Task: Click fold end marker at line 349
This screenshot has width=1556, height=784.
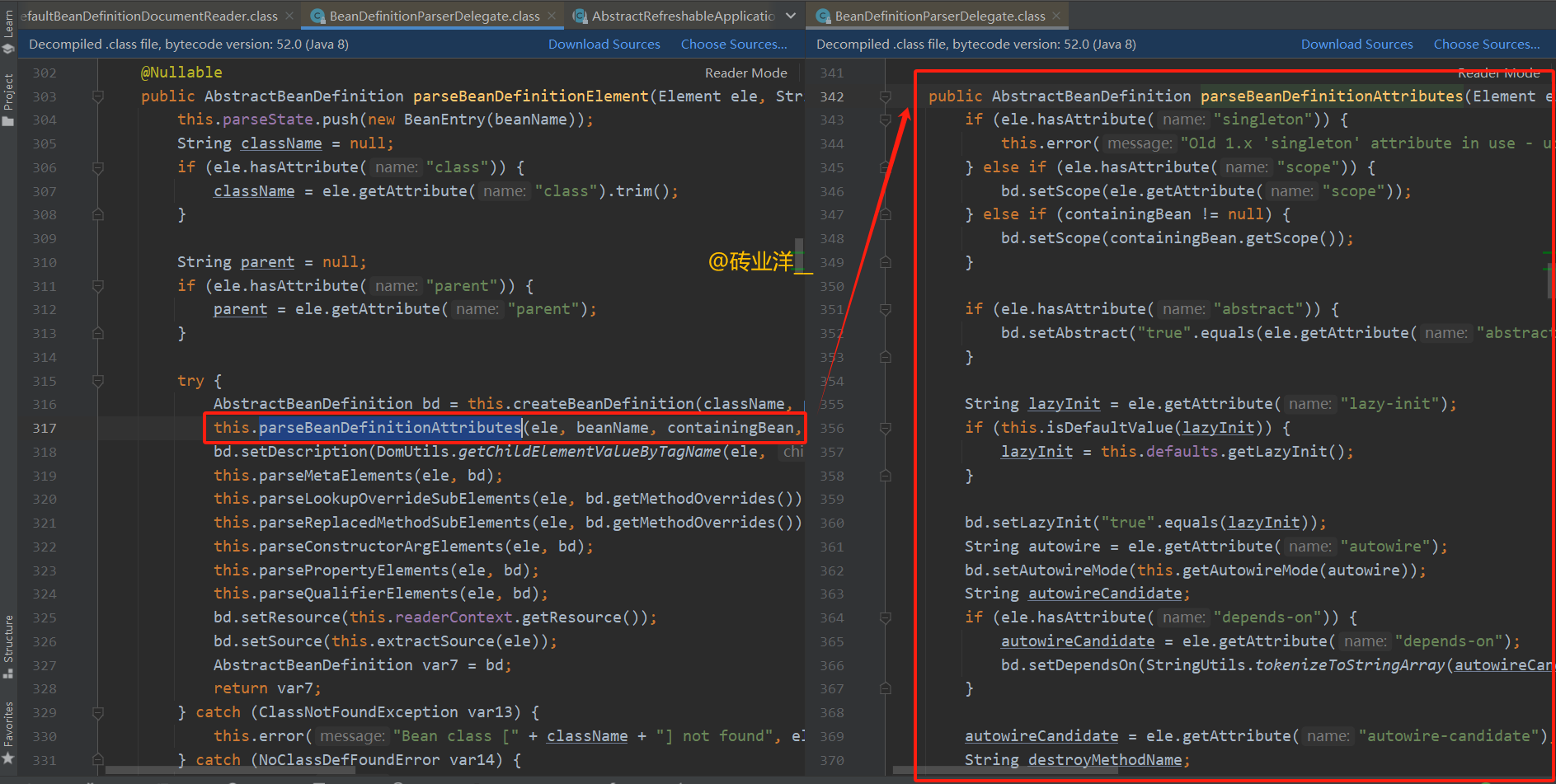Action: pyautogui.click(x=886, y=262)
